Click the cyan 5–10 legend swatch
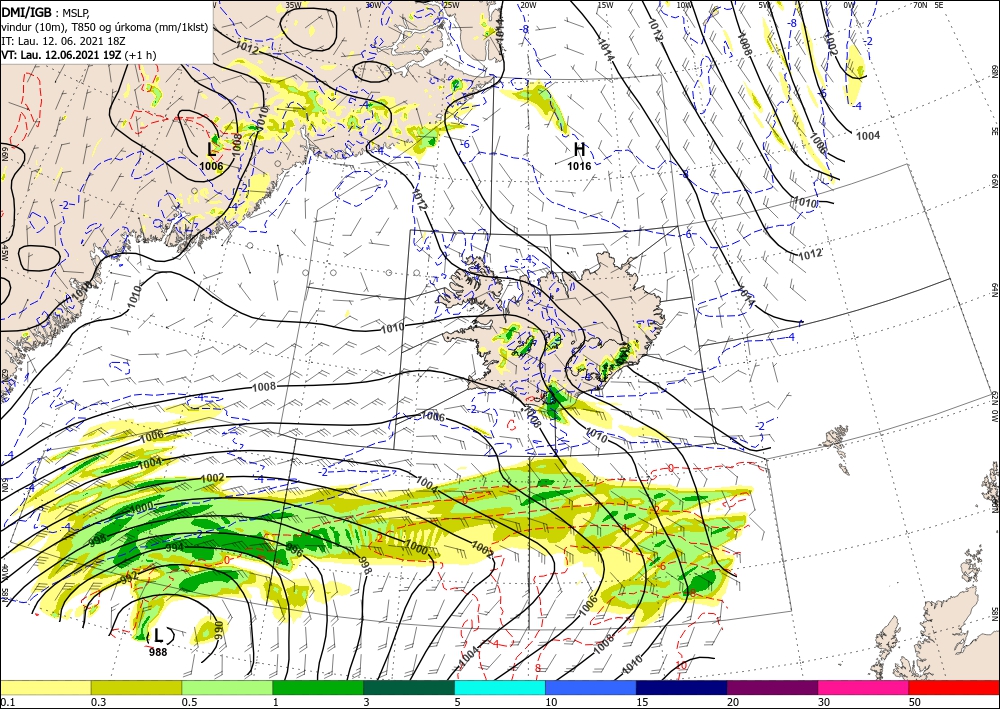This screenshot has width=1000, height=709. click(x=500, y=687)
